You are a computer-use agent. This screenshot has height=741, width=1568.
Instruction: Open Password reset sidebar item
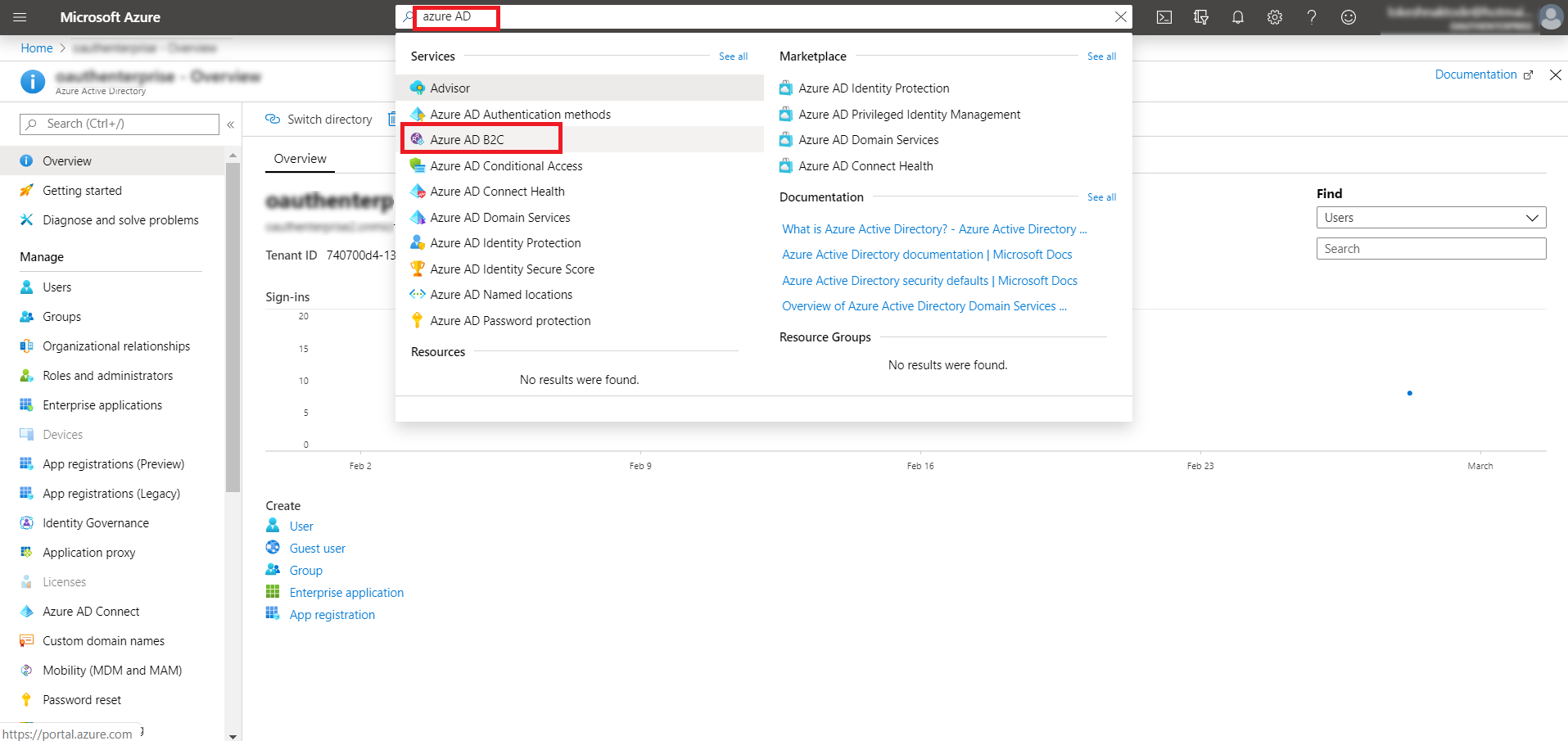(x=112, y=699)
